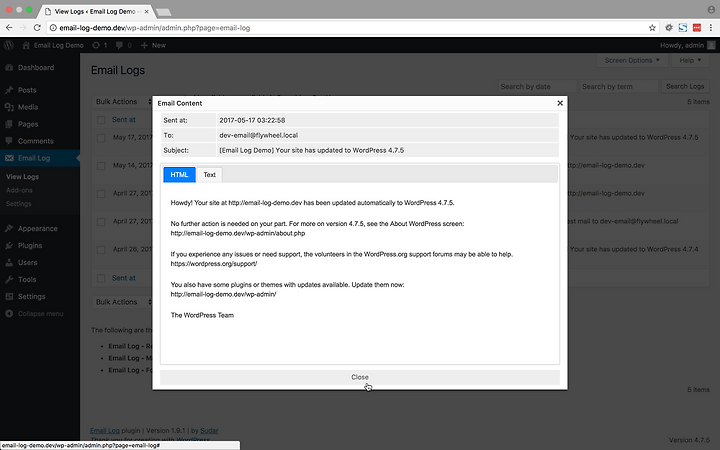Open Pages in the sidebar

click(28, 124)
